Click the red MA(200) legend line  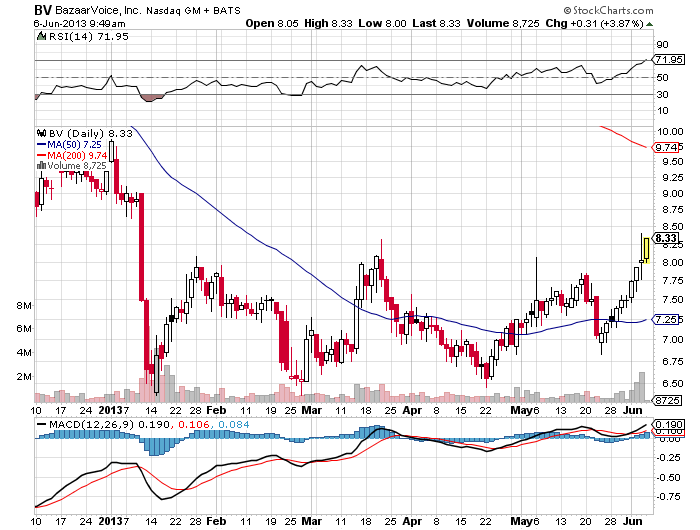(42, 155)
